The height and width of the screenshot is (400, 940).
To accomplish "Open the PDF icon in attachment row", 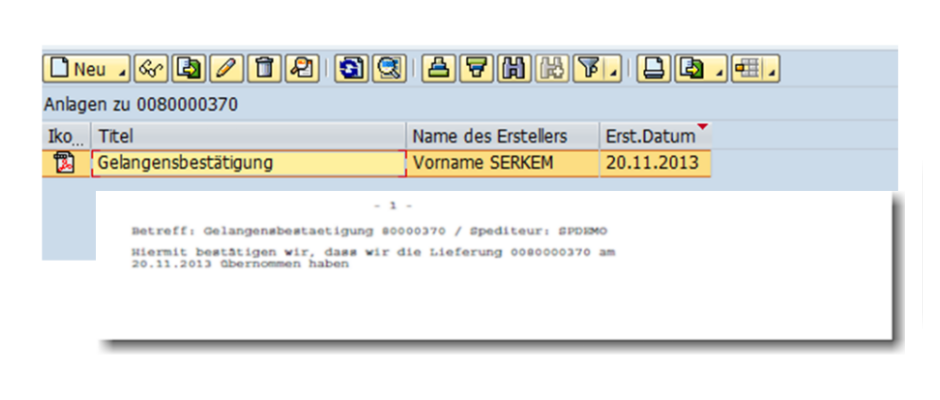I will [64, 162].
